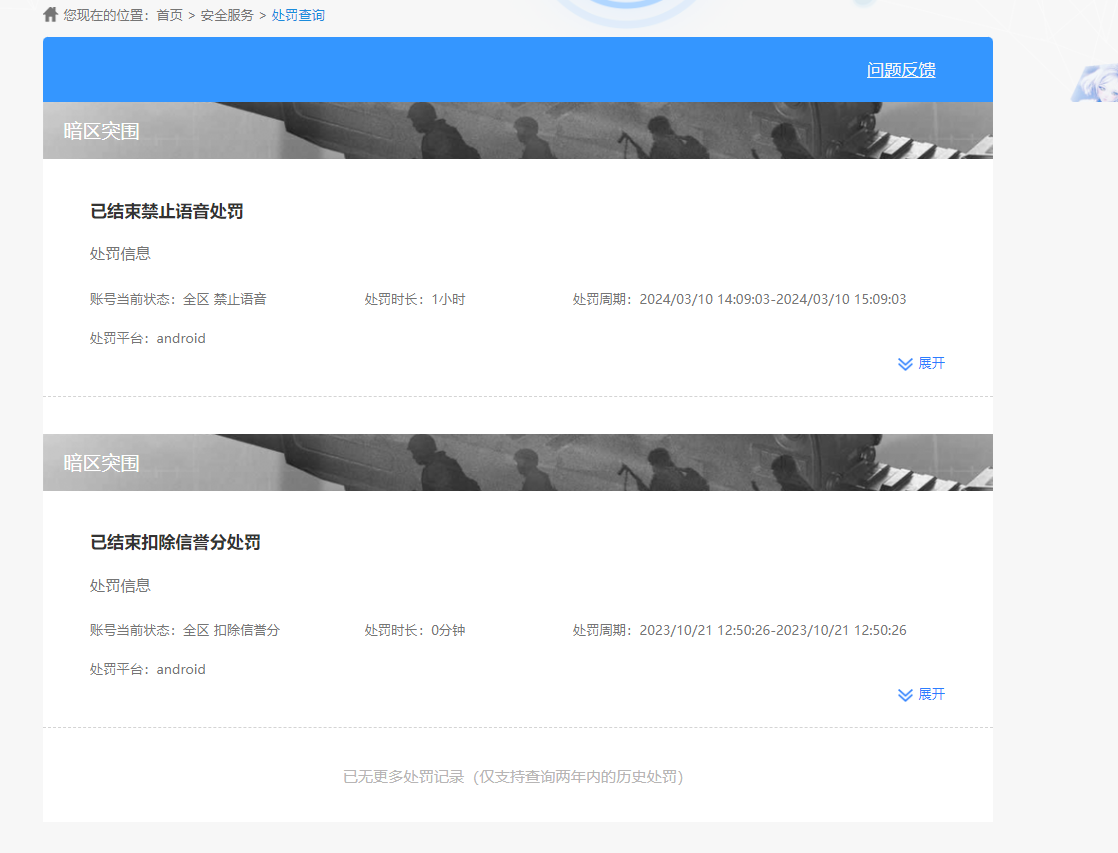Viewport: 1118px width, 853px height.
Task: Click 处罚平台：android under 禁止语音处罚
Action: tap(148, 338)
